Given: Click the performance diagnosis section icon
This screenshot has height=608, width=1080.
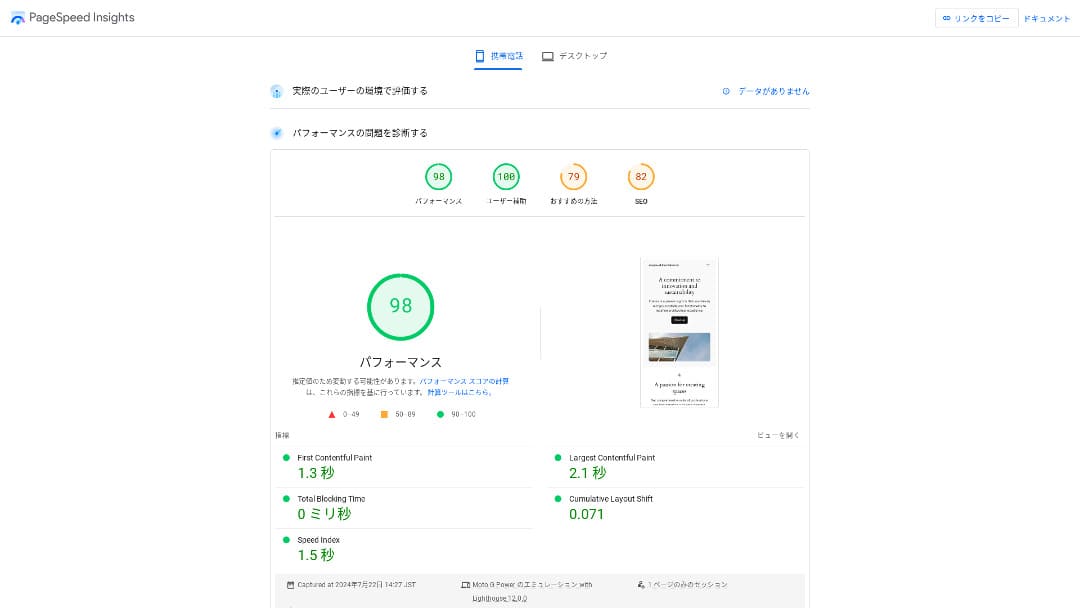Looking at the screenshot, I should click(x=277, y=133).
